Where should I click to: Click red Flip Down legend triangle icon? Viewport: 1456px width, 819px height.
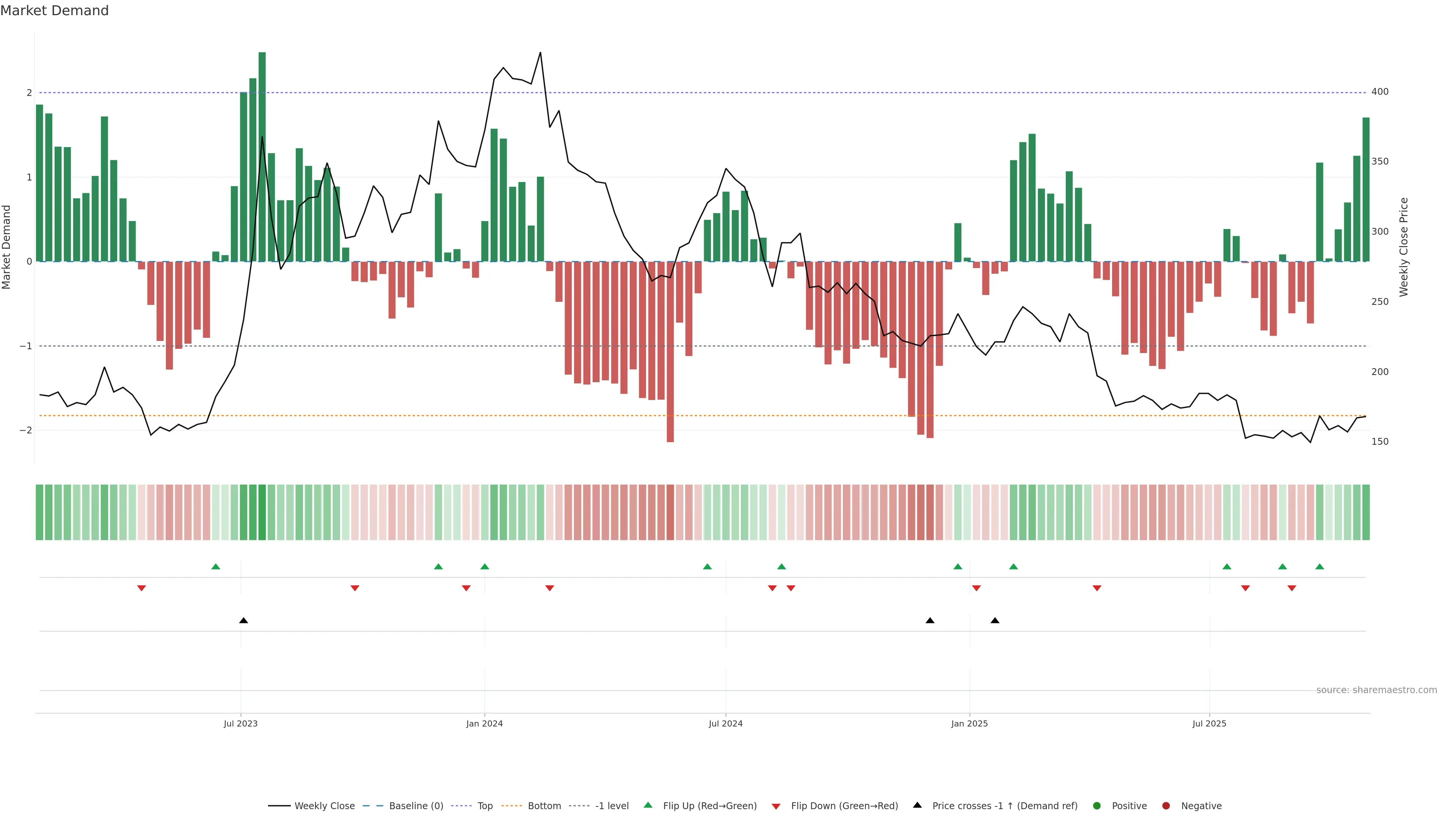coord(776,806)
